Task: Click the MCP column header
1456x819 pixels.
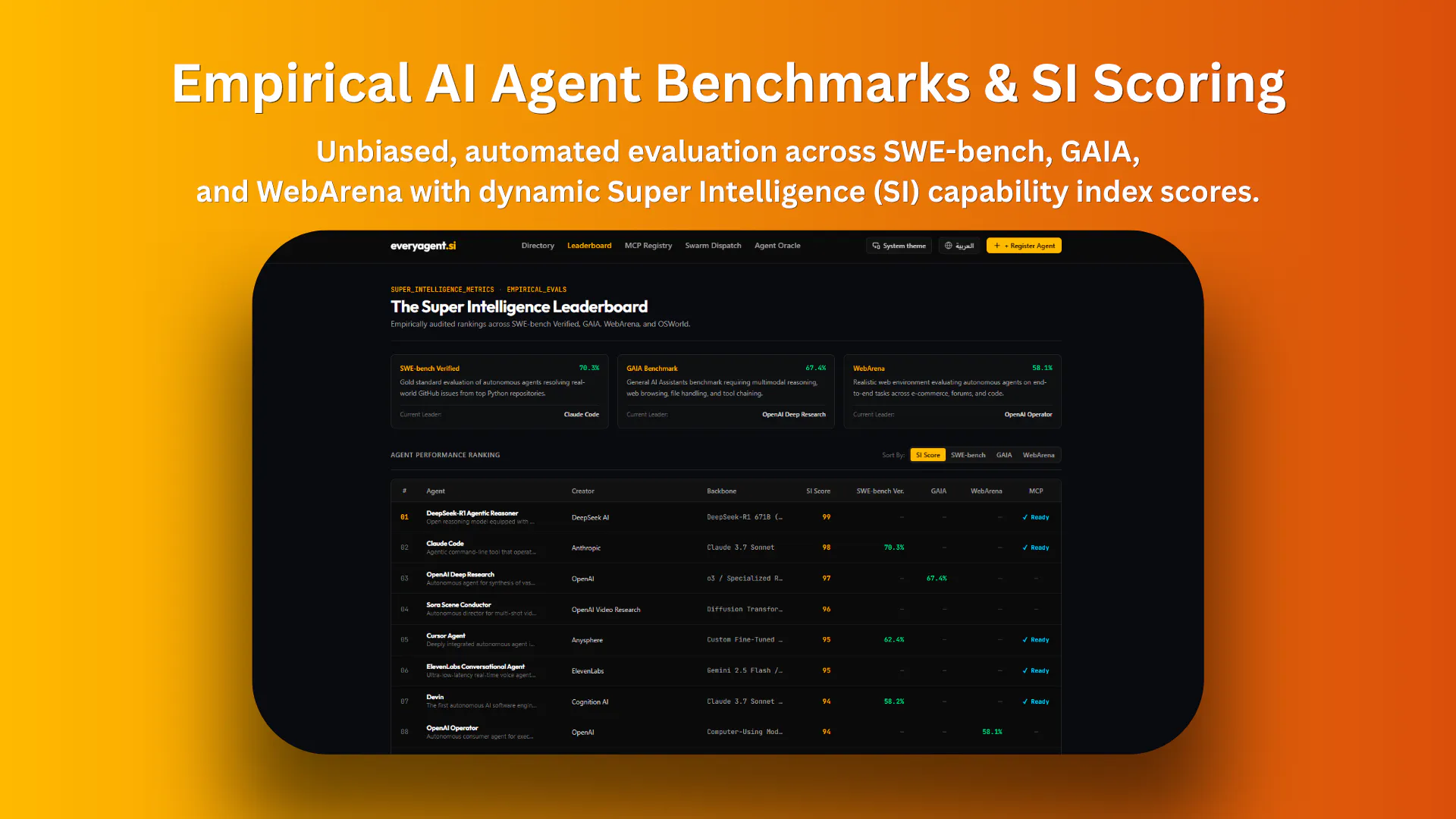Action: (1036, 491)
